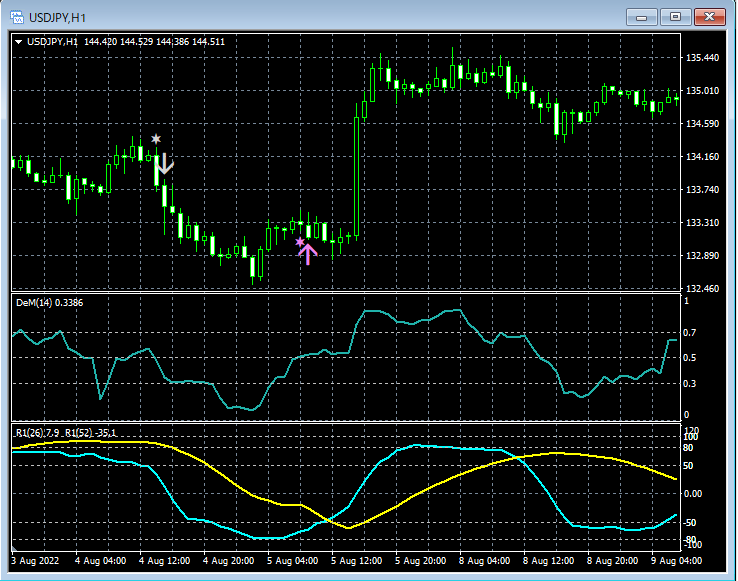Close the USDJPY,H1 chart window

pyautogui.click(x=711, y=16)
